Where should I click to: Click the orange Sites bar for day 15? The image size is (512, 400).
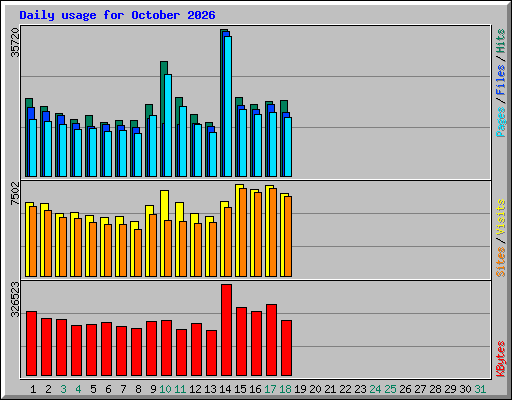243,232
